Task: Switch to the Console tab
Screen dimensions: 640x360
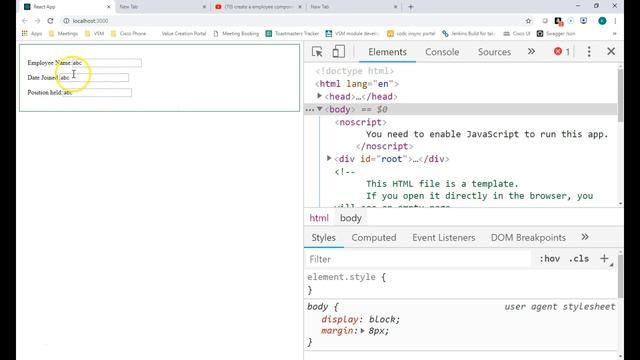Action: [442, 52]
